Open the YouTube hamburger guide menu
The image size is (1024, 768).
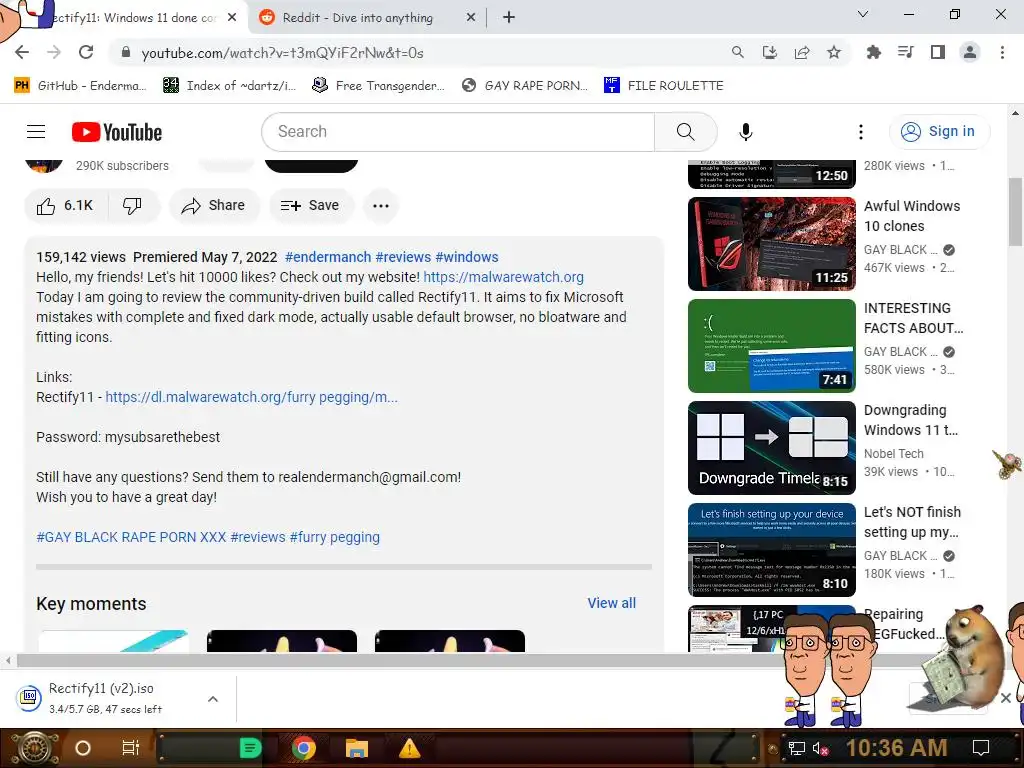point(36,132)
